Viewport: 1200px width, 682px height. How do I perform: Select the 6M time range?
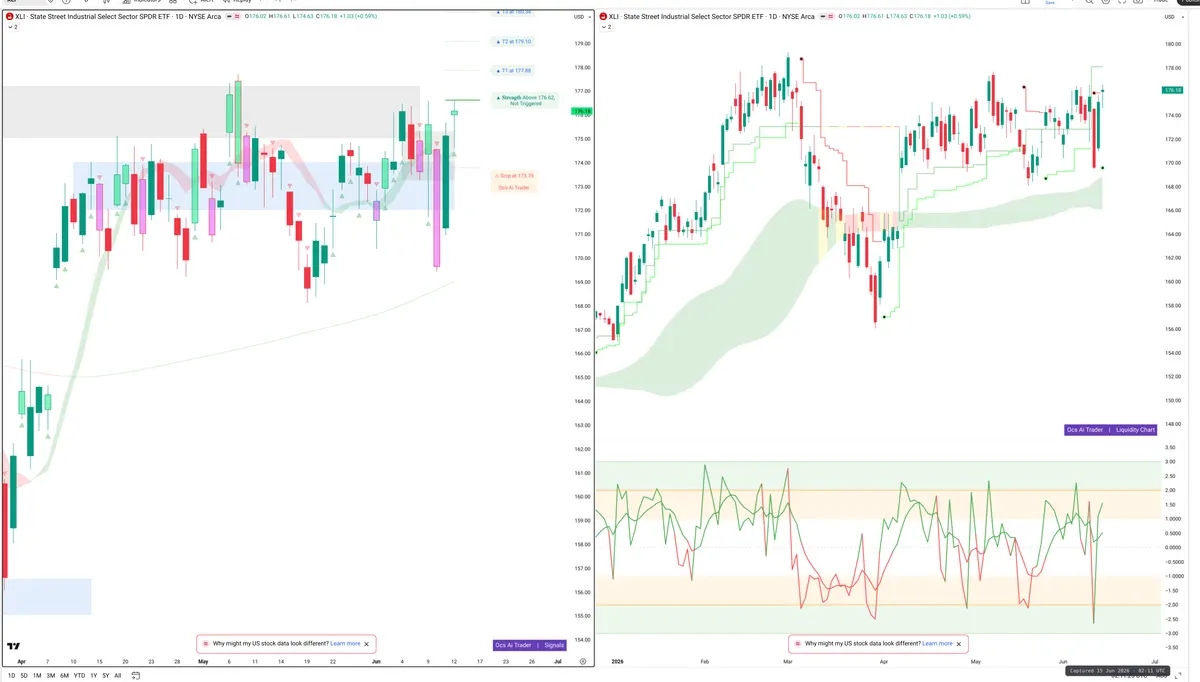tap(65, 676)
